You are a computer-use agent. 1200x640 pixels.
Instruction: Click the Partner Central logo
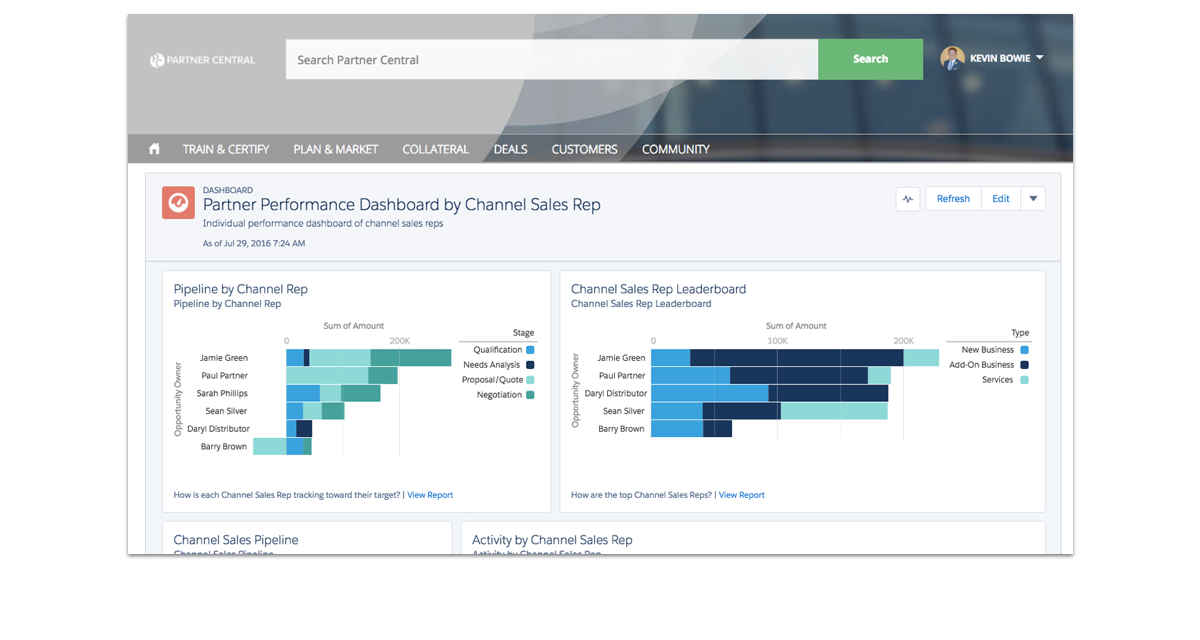[202, 60]
